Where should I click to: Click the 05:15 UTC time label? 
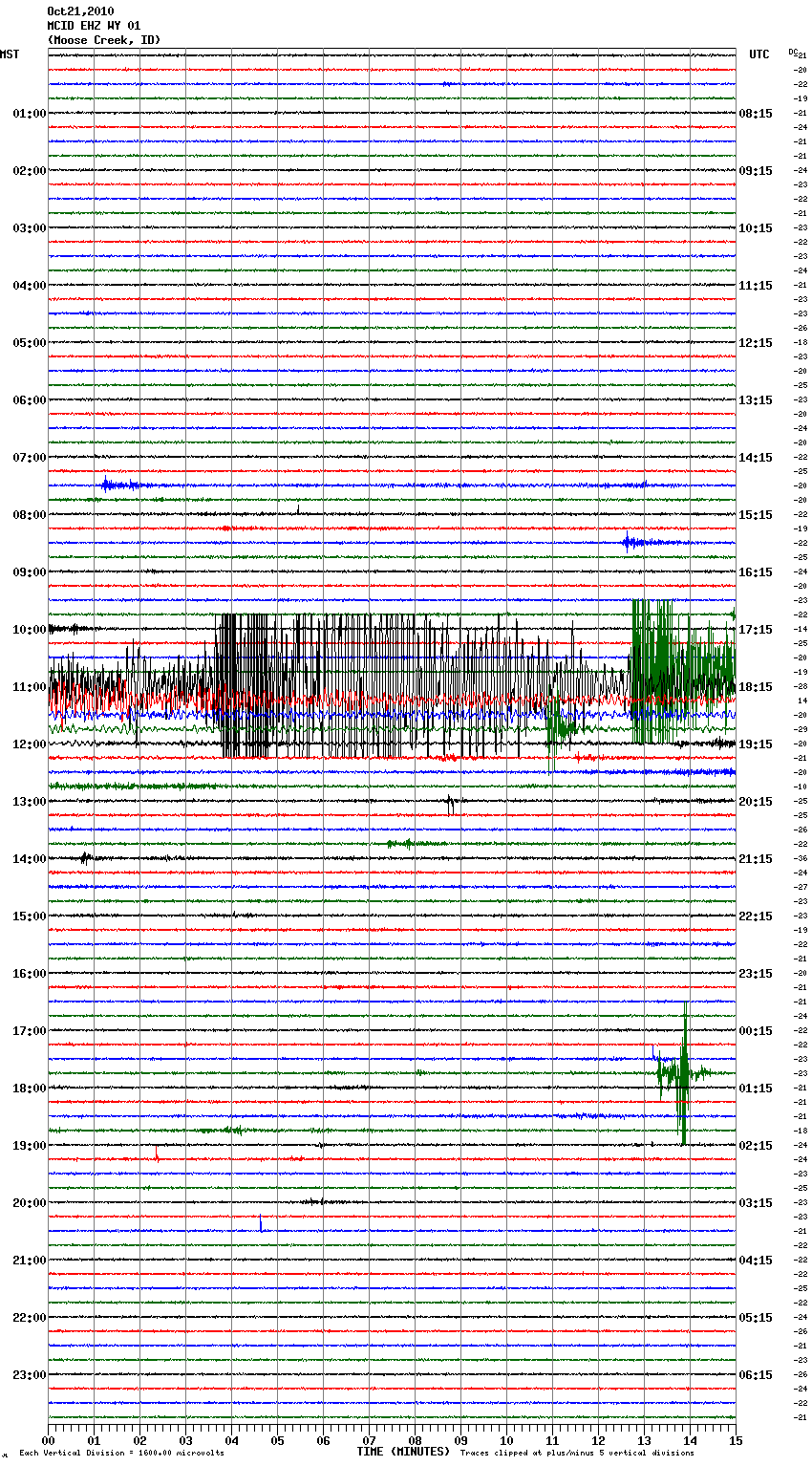tap(756, 1318)
